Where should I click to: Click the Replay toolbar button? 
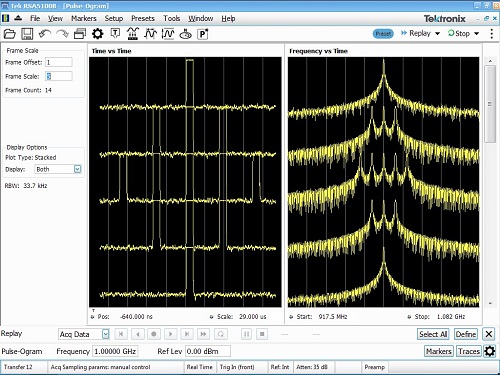pos(416,33)
